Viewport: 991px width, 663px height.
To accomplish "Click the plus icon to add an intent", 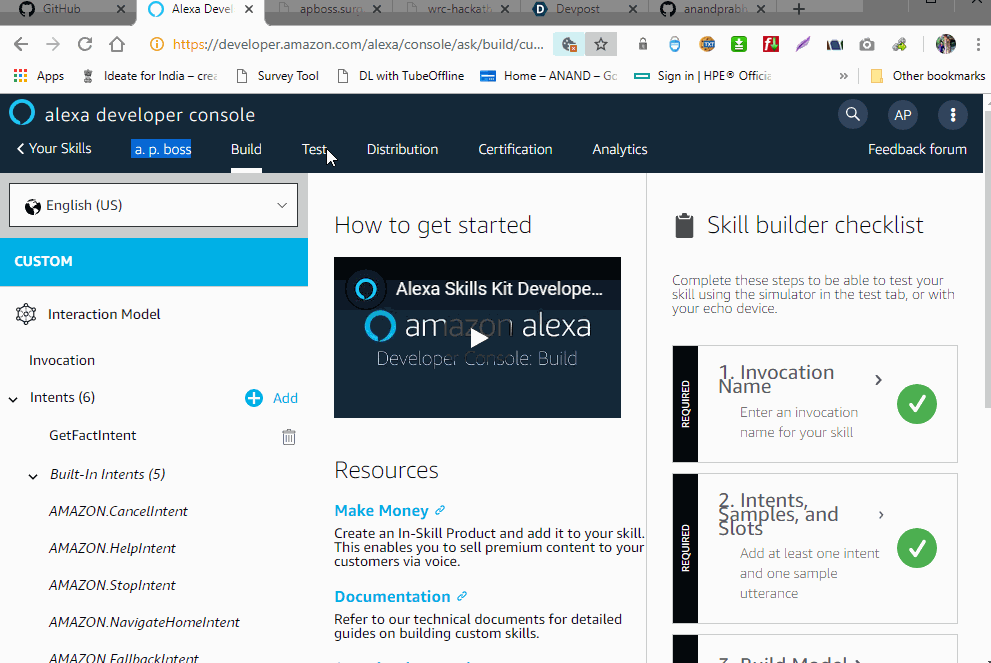I will coord(253,398).
